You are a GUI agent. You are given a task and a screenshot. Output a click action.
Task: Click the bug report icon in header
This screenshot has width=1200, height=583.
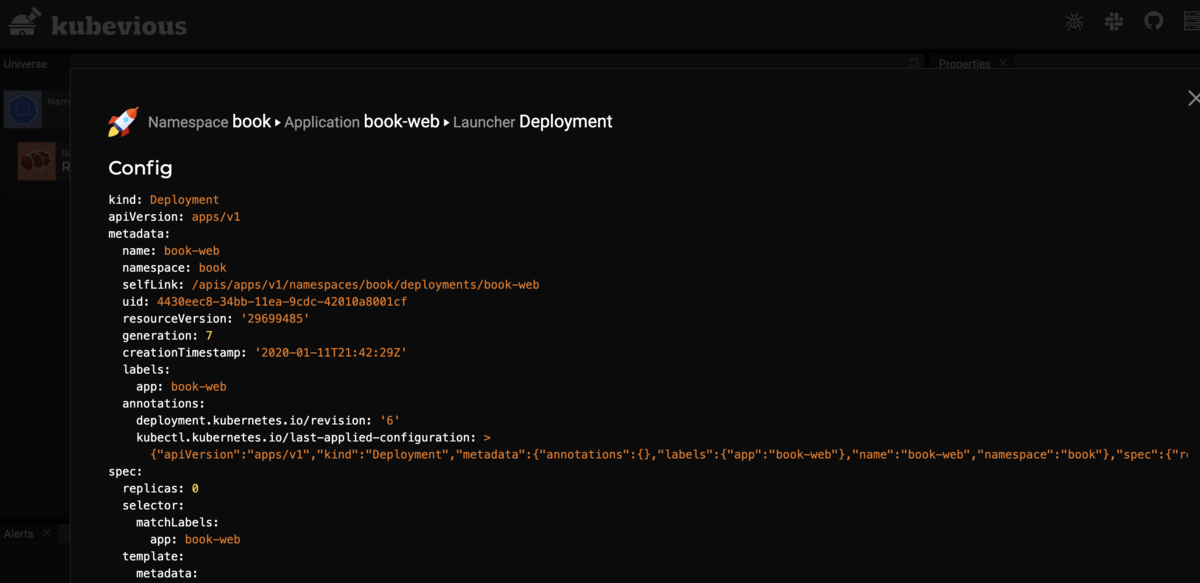tap(1074, 22)
